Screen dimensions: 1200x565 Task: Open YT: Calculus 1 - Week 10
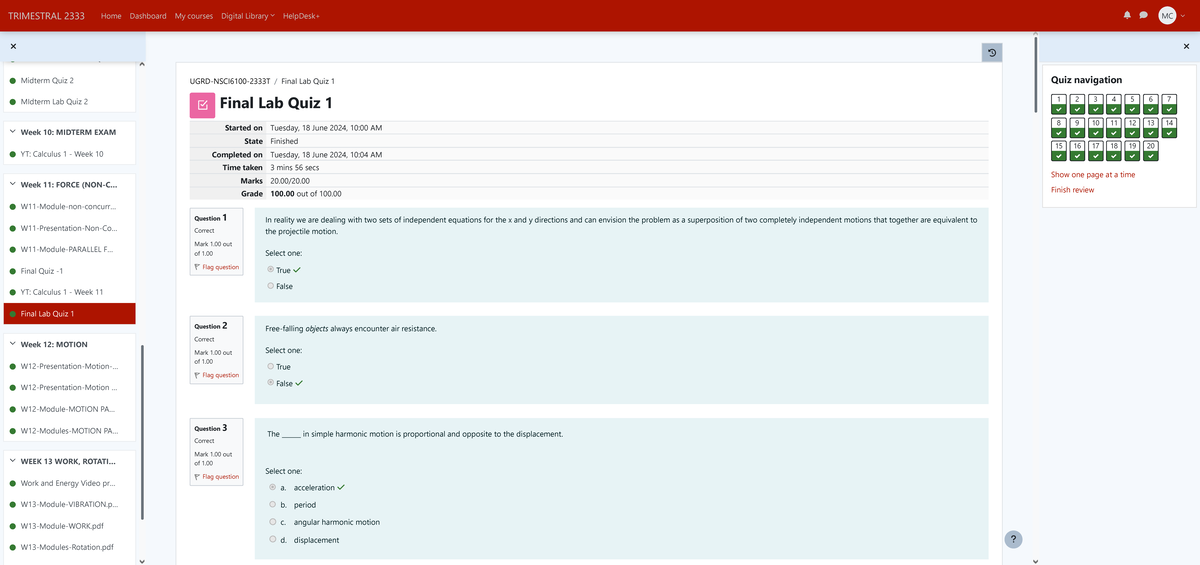click(62, 154)
